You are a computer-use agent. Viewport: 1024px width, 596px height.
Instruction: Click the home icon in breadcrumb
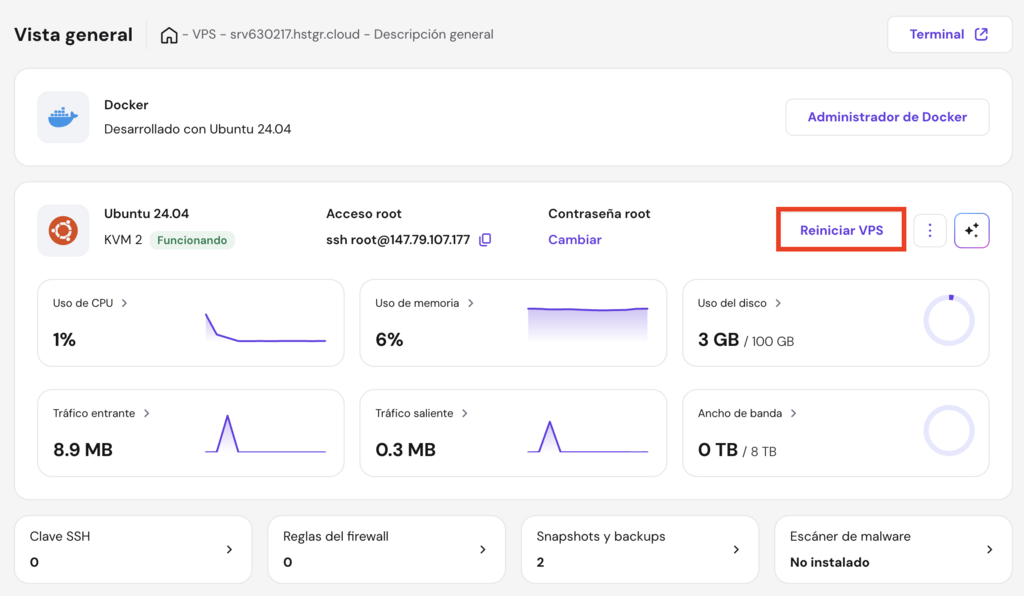pos(169,35)
